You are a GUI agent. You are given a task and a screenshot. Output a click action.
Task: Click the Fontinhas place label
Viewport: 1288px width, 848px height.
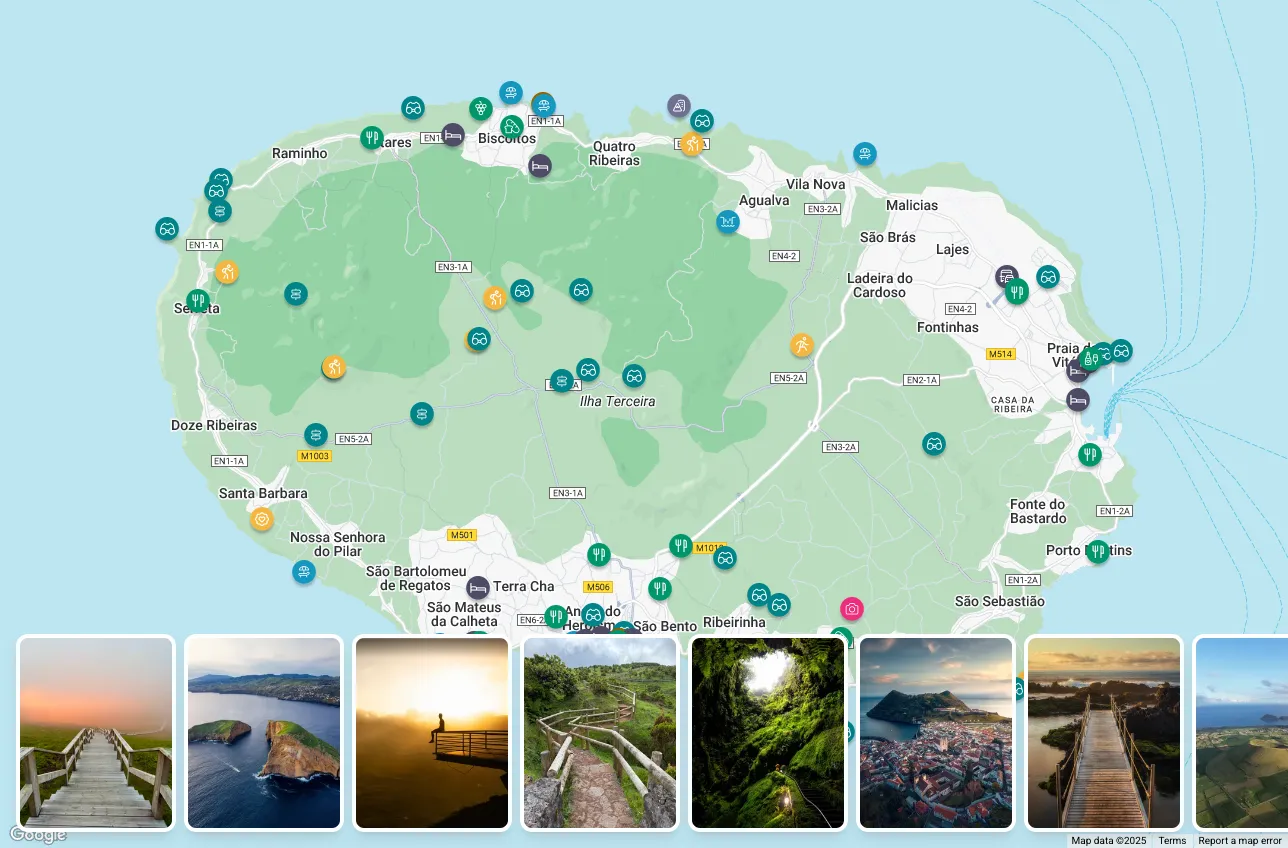[948, 327]
